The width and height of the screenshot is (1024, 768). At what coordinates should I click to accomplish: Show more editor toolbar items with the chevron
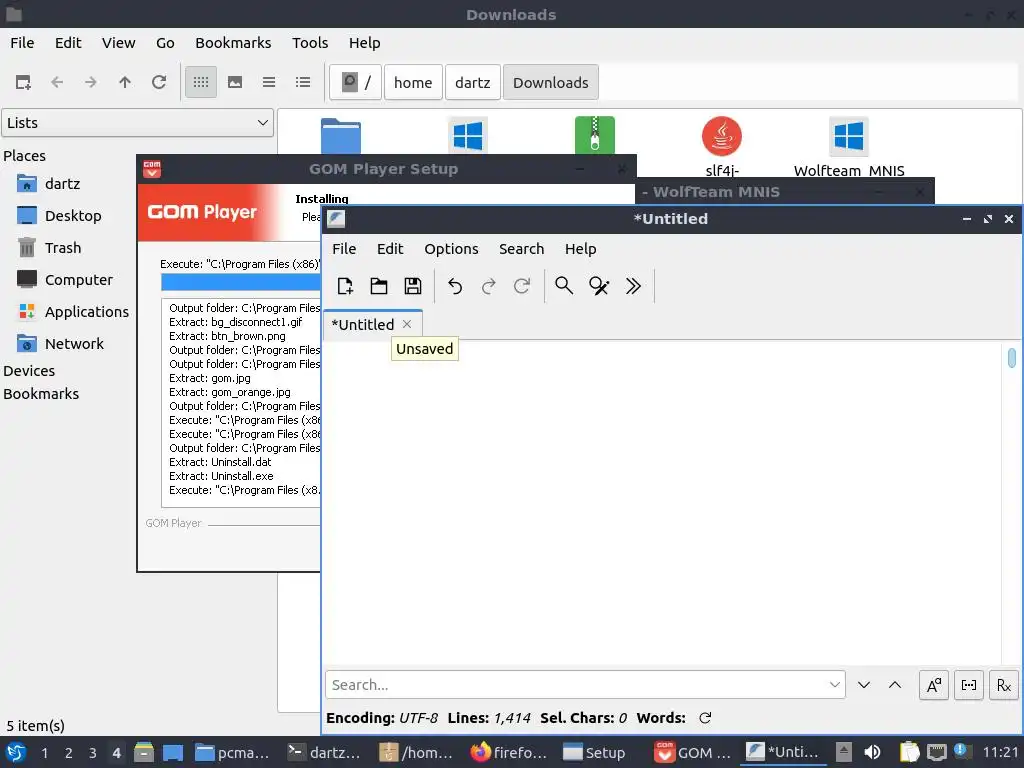[x=633, y=286]
